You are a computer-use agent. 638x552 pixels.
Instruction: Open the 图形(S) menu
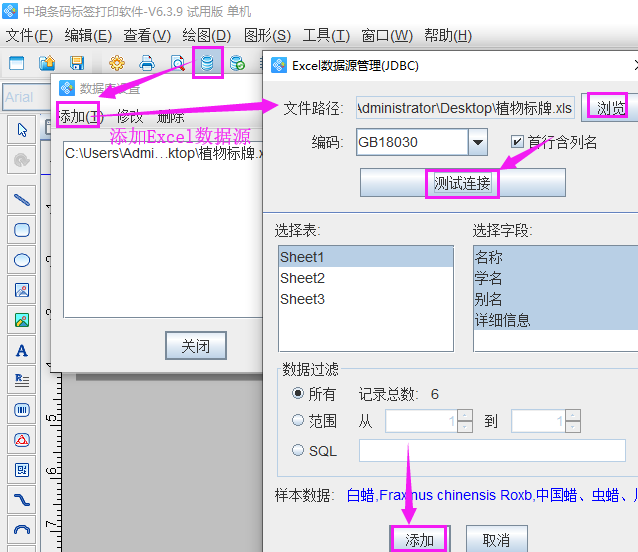point(267,35)
